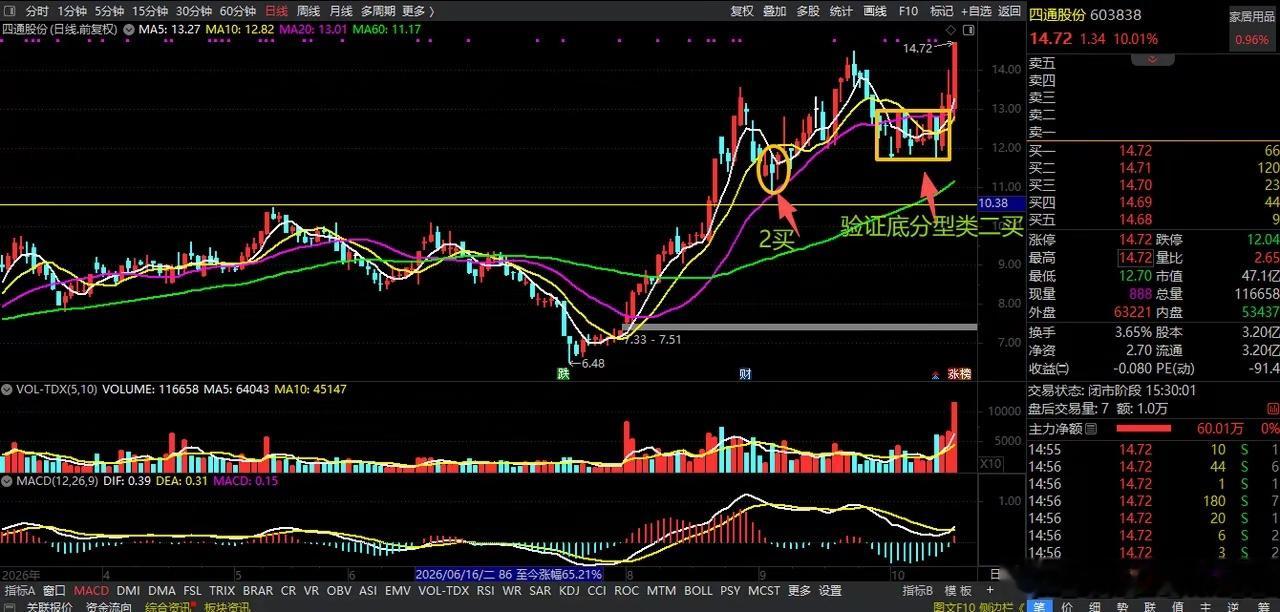Image resolution: width=1280 pixels, height=612 pixels.
Task: Open the 标记 marking tool
Action: click(941, 11)
